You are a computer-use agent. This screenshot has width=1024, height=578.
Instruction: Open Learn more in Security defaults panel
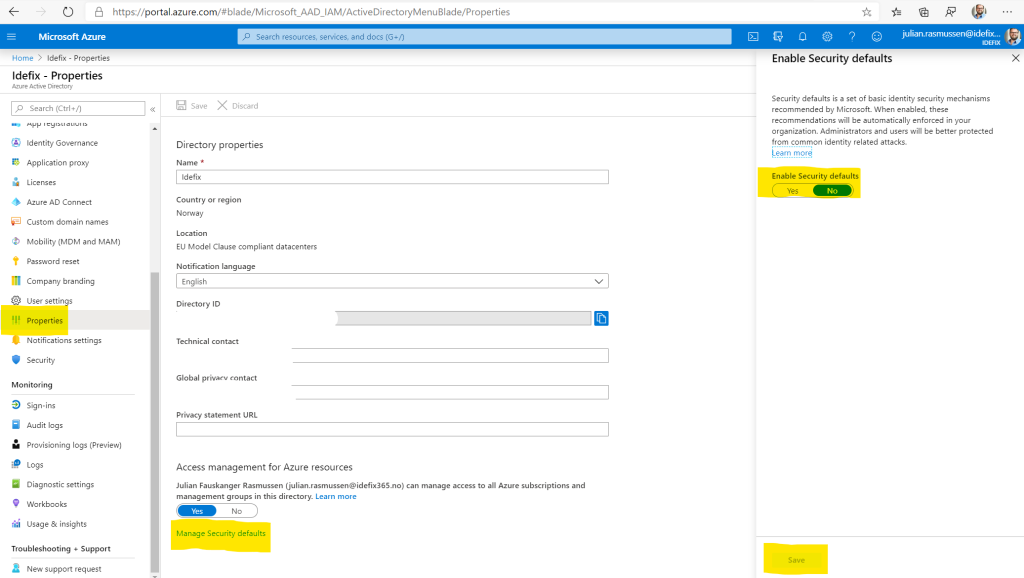pos(792,153)
